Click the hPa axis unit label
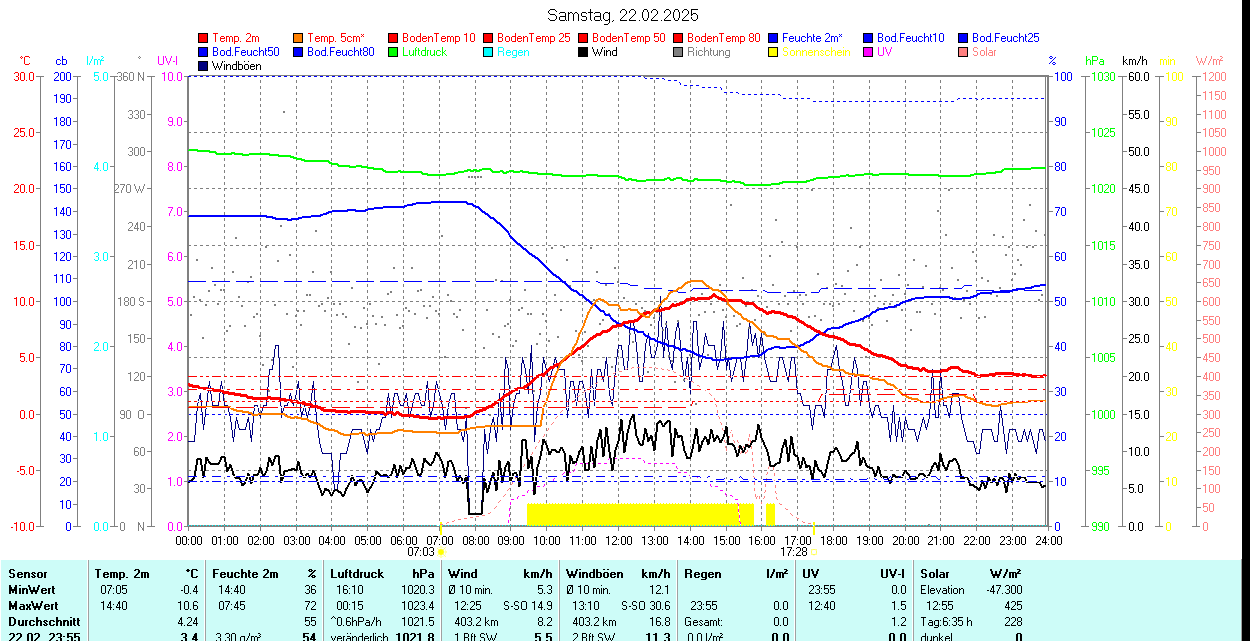Screen dimensions: 1250x641 [1097, 61]
